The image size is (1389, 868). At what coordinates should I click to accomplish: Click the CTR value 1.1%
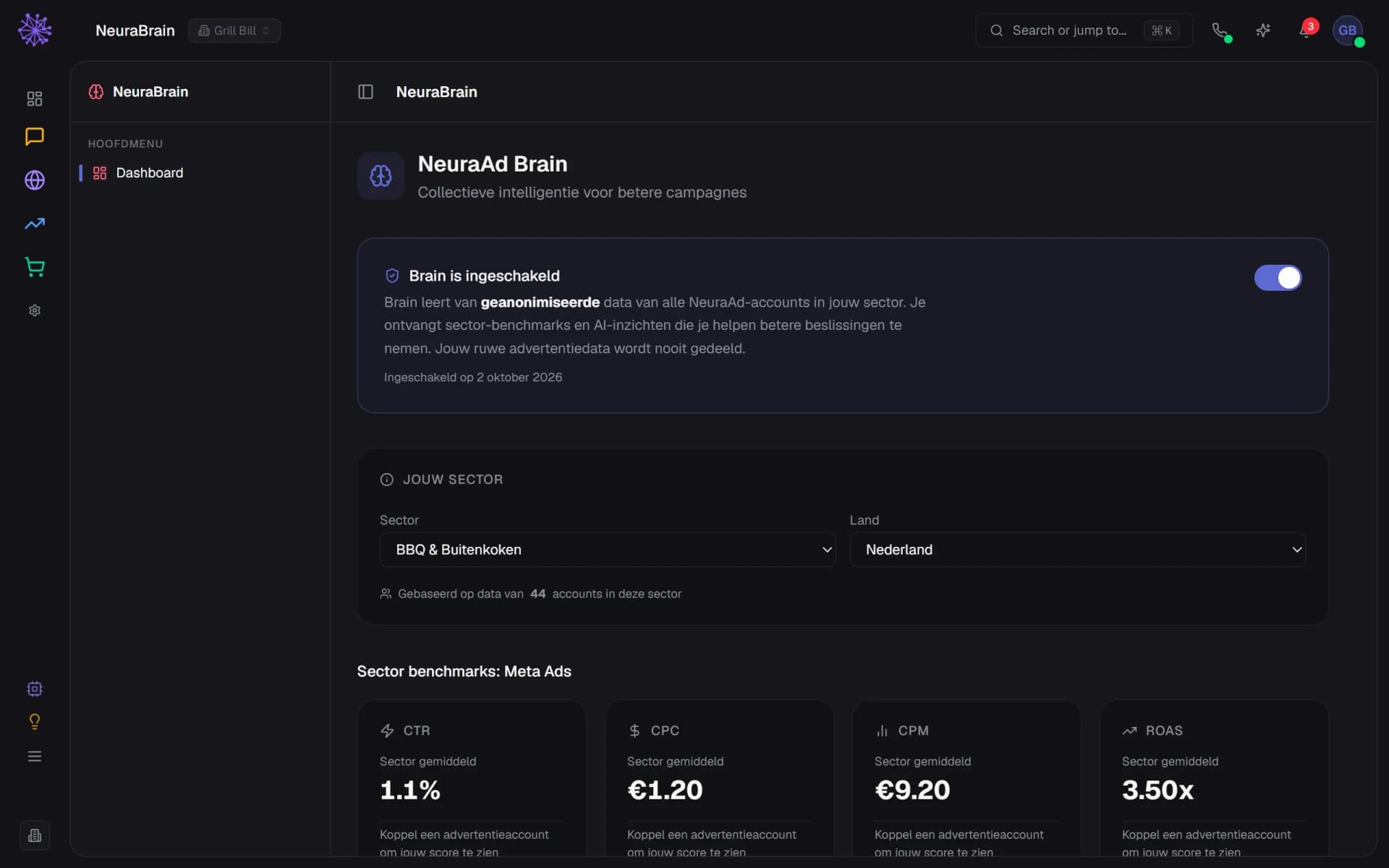(410, 790)
